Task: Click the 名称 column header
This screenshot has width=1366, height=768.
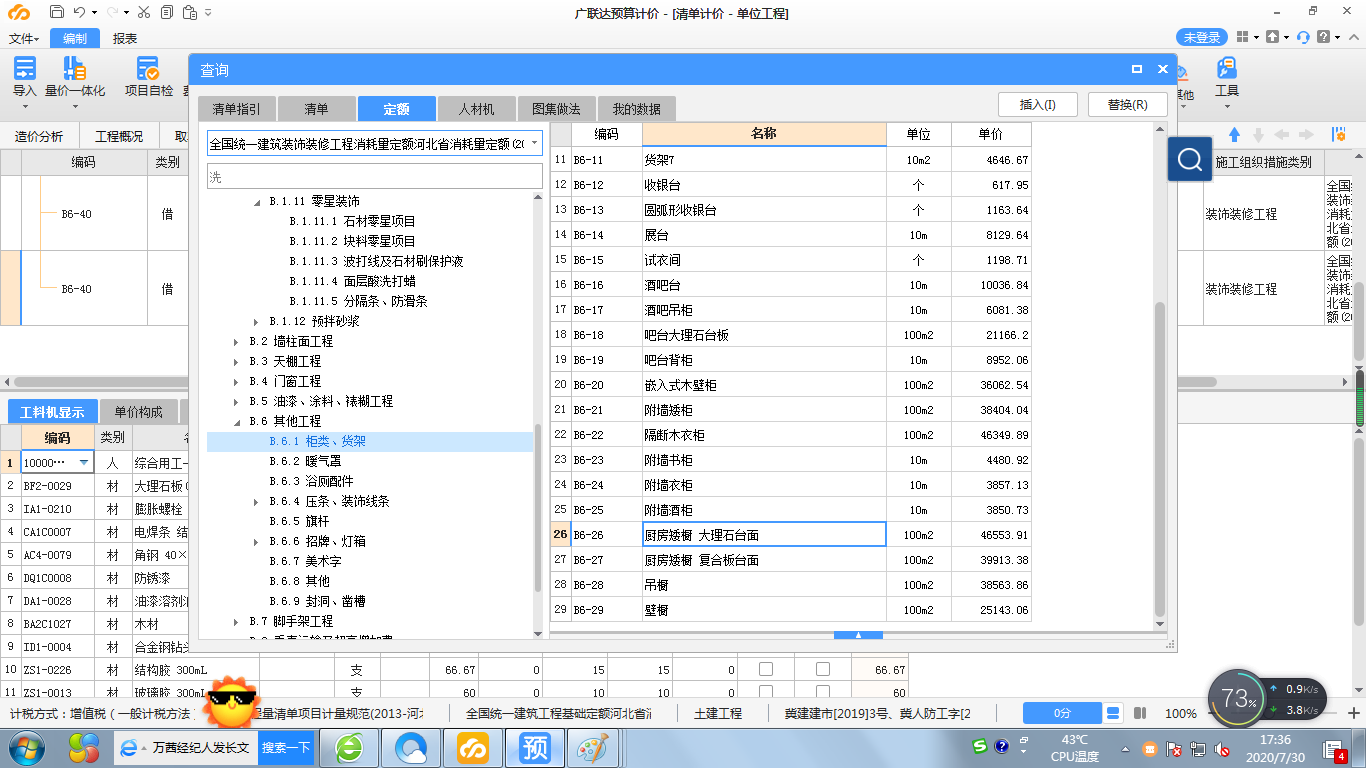Action: point(764,134)
